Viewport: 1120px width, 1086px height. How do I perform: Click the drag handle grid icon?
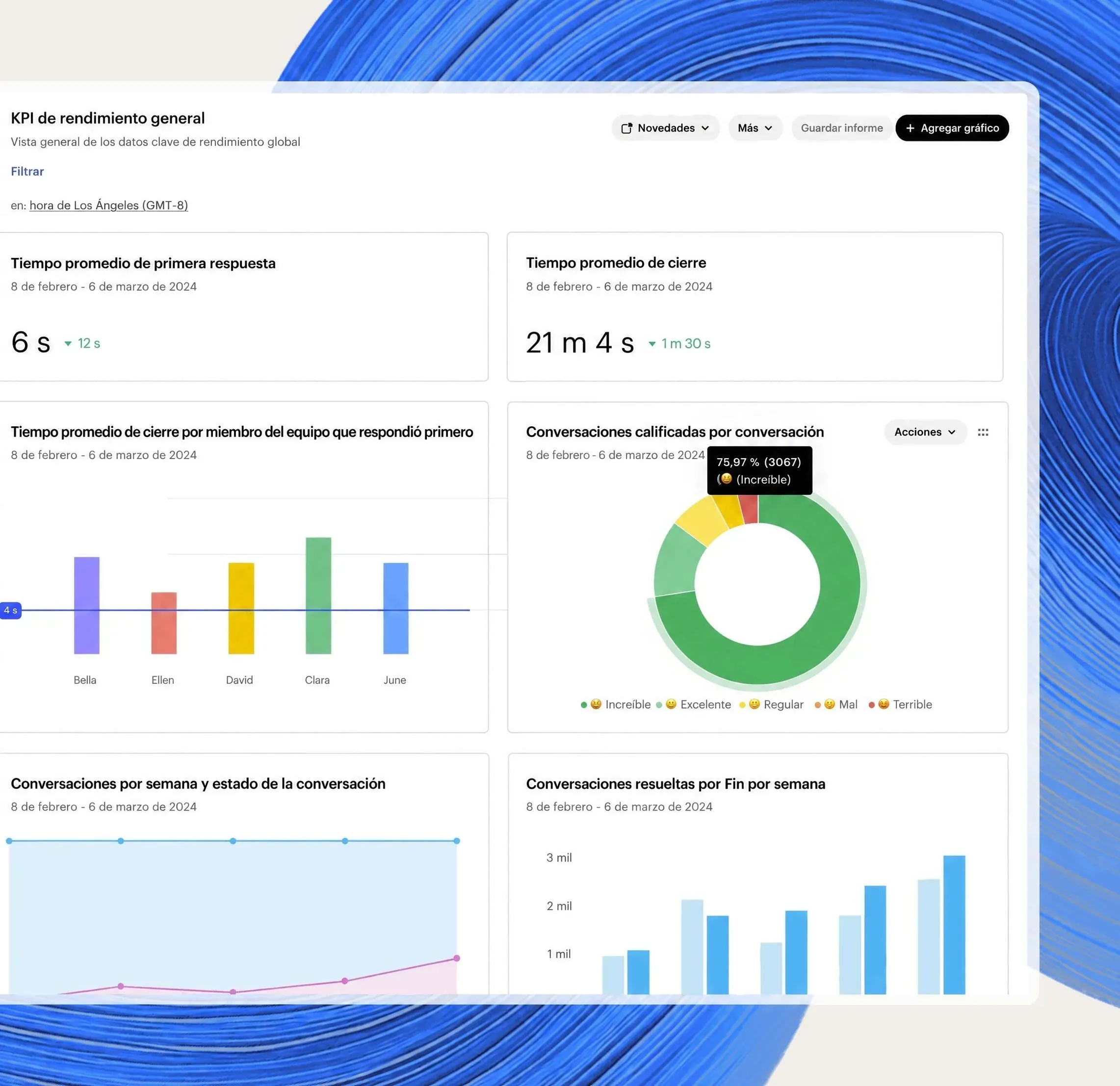(983, 433)
